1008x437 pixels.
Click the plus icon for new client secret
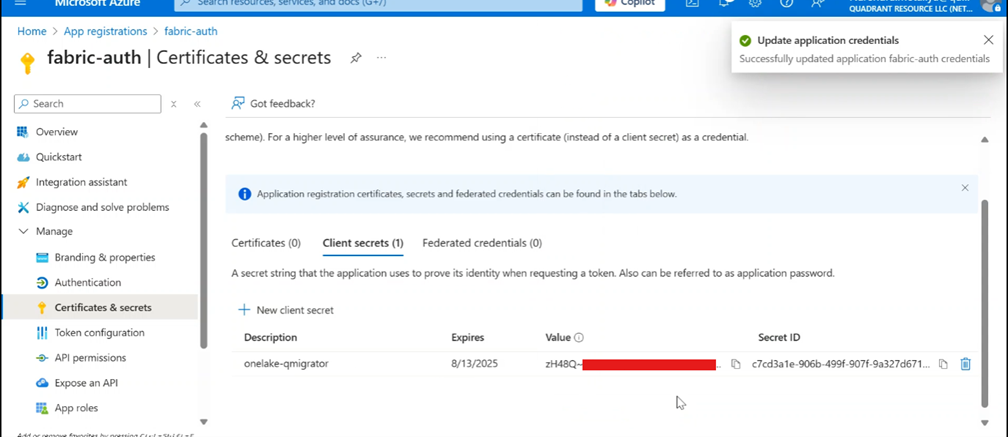tap(244, 310)
